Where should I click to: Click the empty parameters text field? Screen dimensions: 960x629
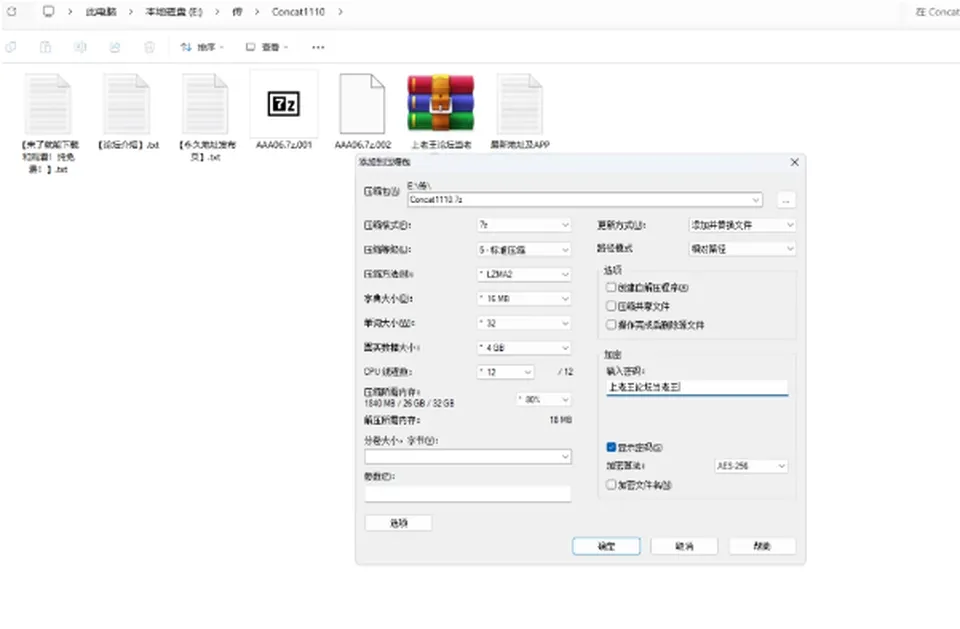point(468,494)
